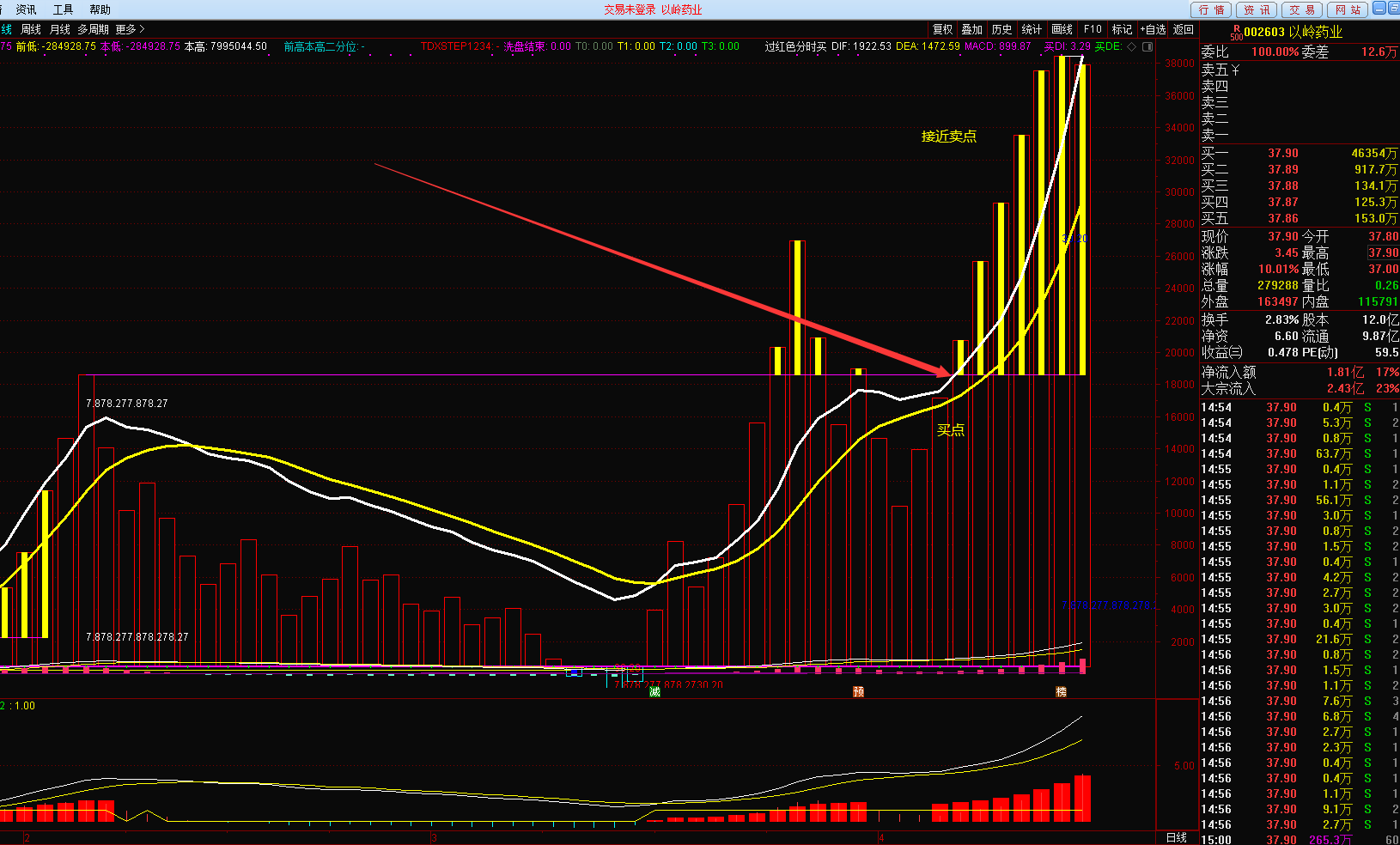Click the 最低 37.00 value
The image size is (1400, 845).
click(x=1383, y=269)
